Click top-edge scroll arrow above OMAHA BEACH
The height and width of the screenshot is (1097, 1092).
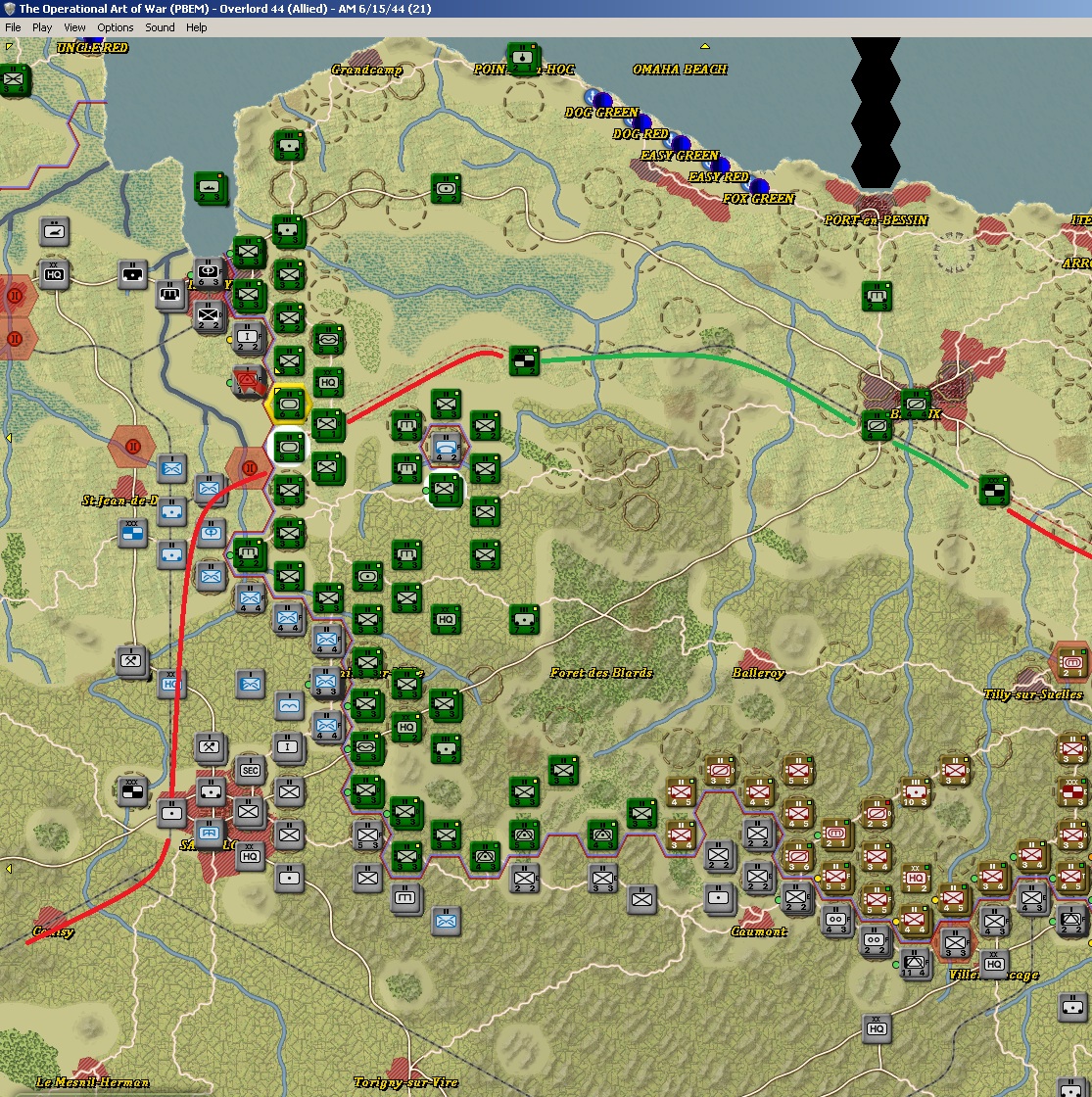tap(705, 46)
